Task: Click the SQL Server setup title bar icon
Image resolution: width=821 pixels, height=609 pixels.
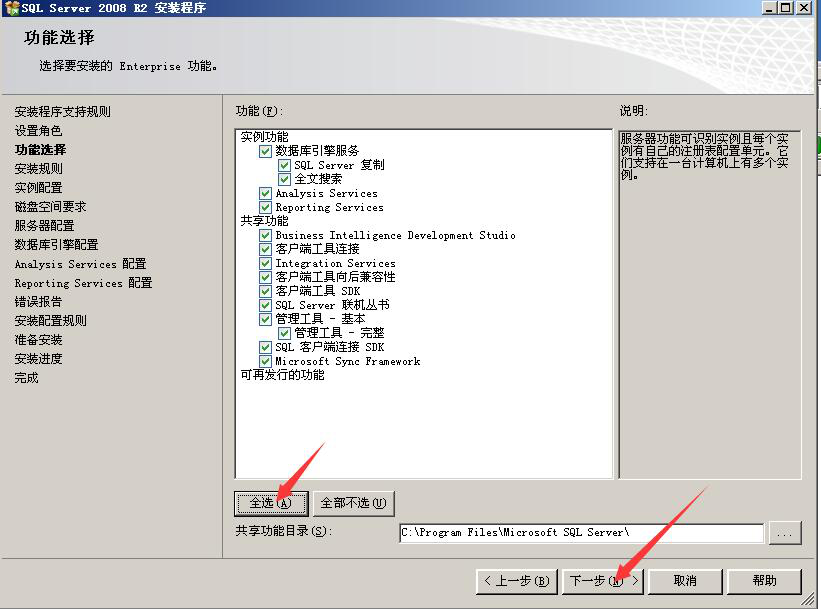Action: (x=12, y=8)
